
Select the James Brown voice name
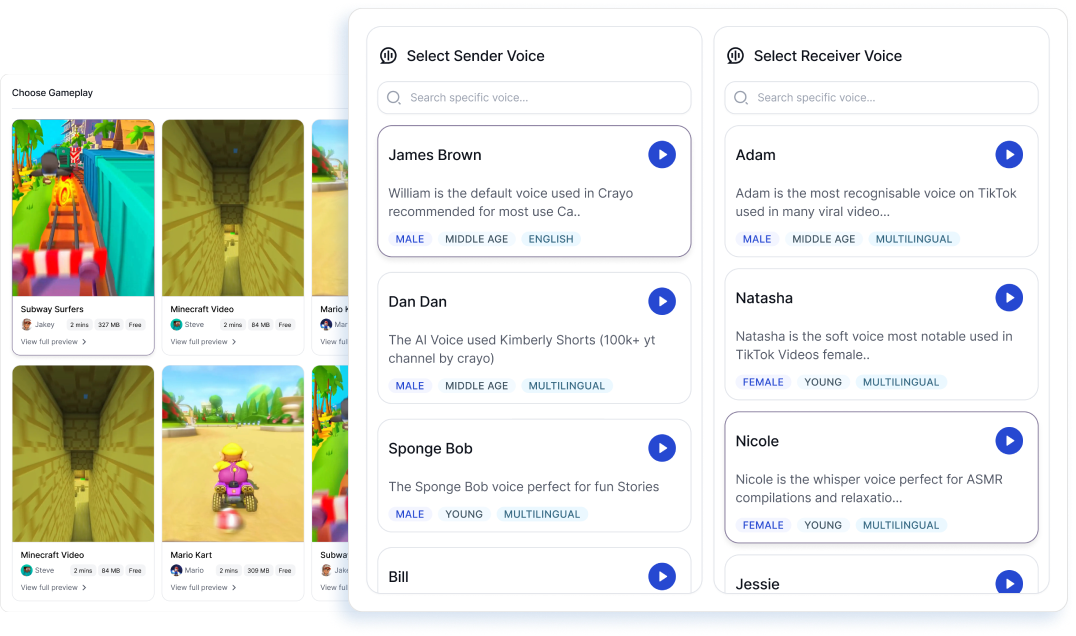435,155
